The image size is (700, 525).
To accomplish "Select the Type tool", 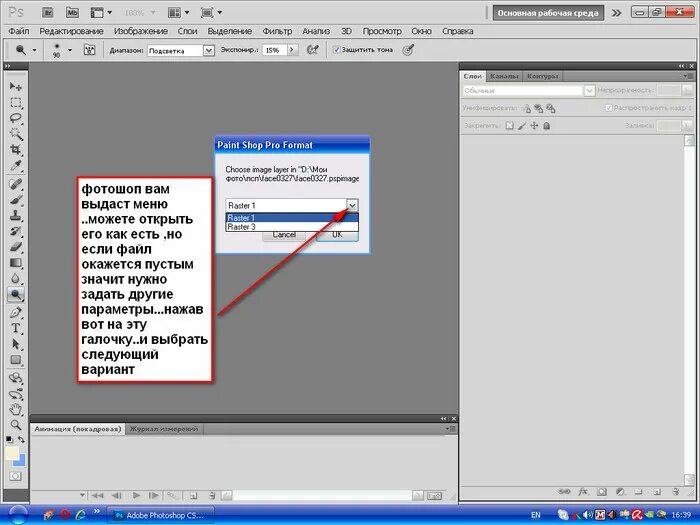I will (x=16, y=328).
